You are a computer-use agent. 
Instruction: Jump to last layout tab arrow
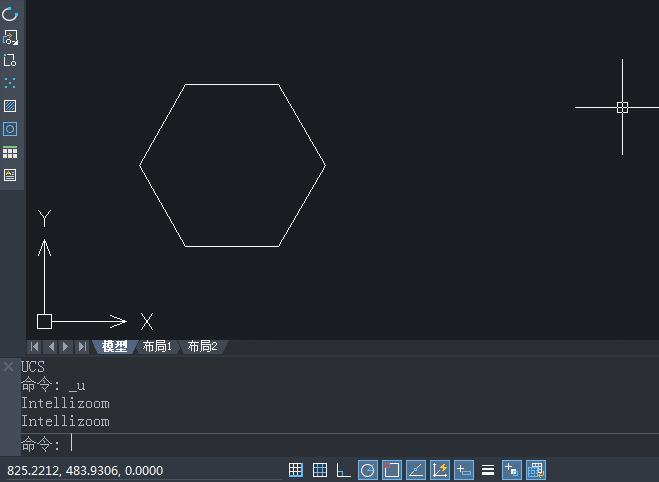click(82, 347)
